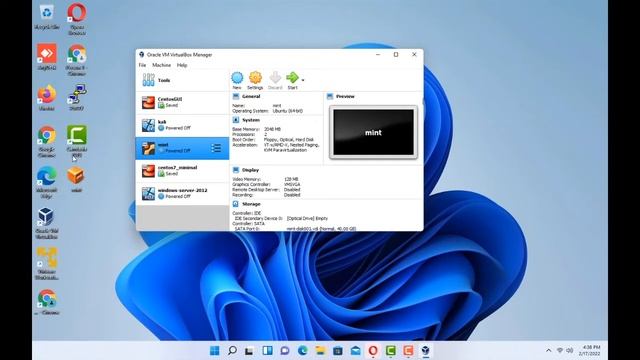Open Task View on the taskbar
The height and width of the screenshot is (360, 640).
(249, 350)
